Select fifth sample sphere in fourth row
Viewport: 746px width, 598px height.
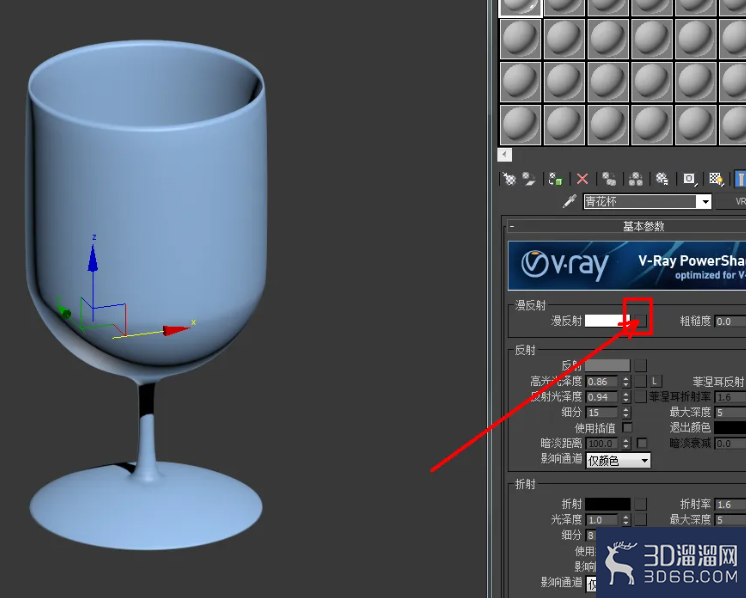(x=696, y=125)
